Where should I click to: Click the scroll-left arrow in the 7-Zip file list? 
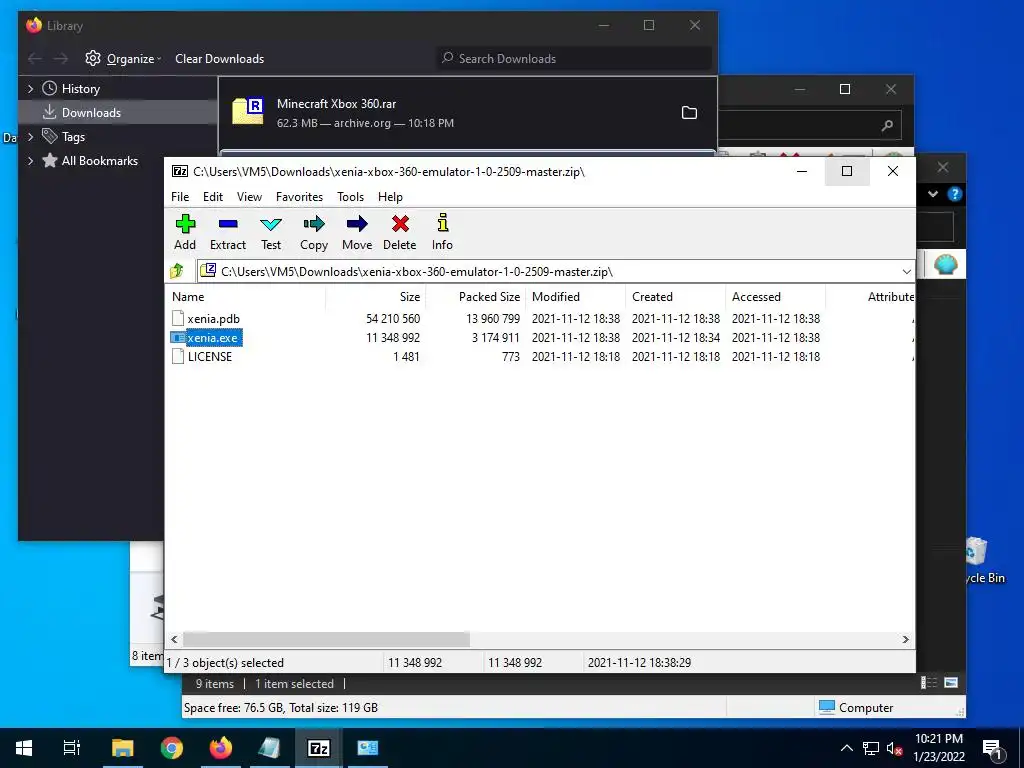coord(174,639)
